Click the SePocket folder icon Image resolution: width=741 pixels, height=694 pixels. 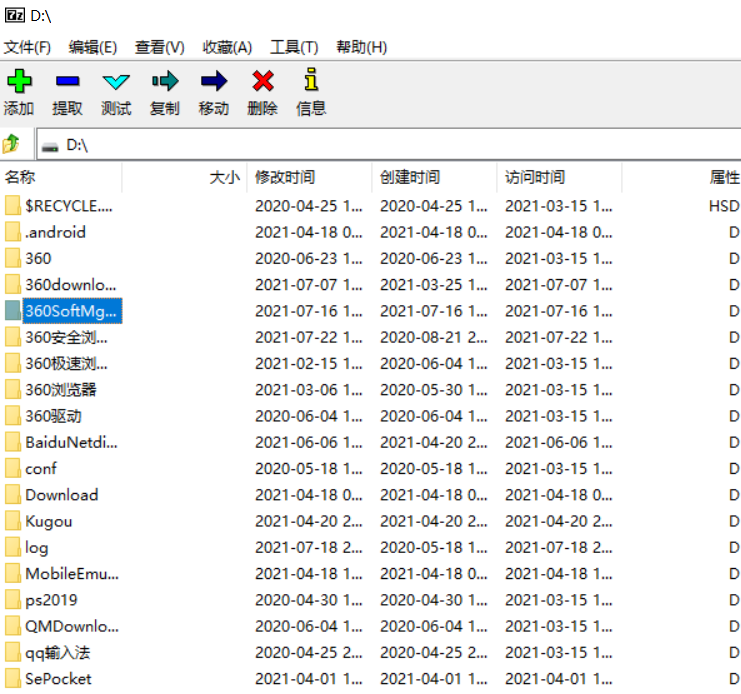tap(13, 678)
